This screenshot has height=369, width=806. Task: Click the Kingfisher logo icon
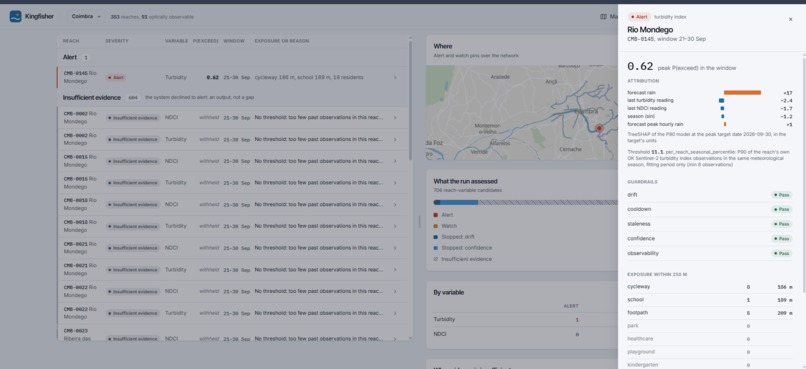(x=15, y=16)
